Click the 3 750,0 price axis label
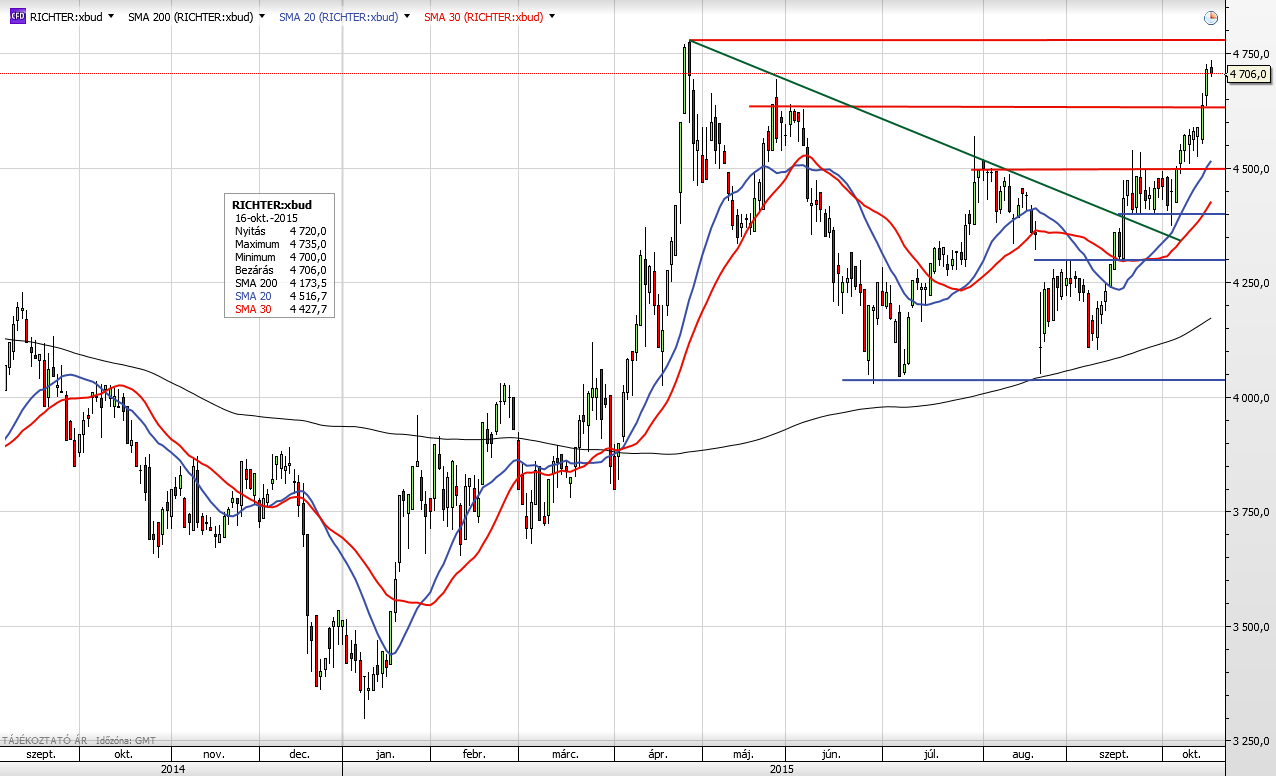Viewport: 1276px width, 776px height. [1250, 513]
